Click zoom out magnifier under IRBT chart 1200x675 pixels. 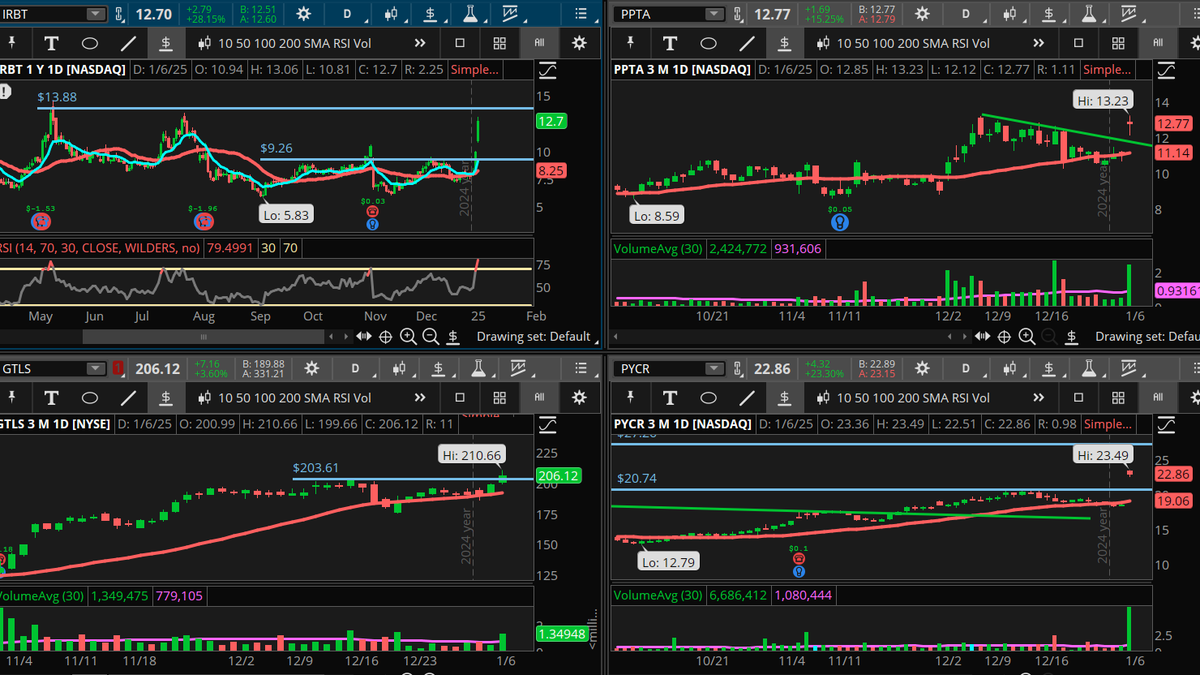pos(432,337)
